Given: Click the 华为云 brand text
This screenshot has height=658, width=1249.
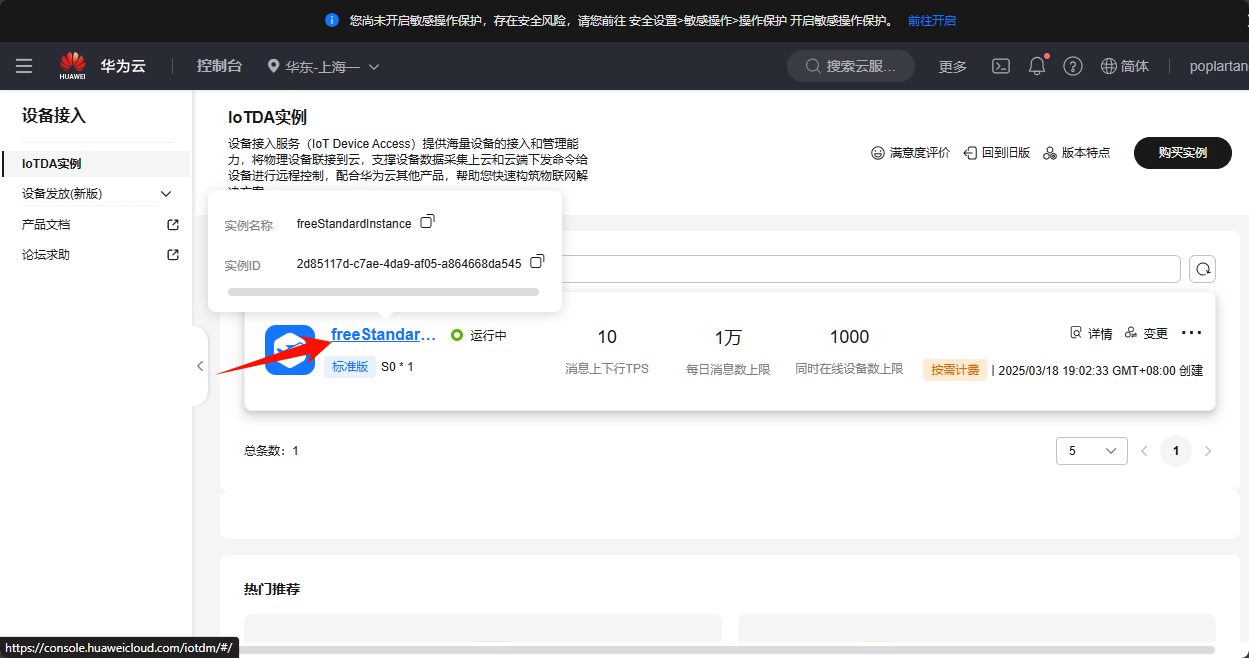Looking at the screenshot, I should coord(123,66).
